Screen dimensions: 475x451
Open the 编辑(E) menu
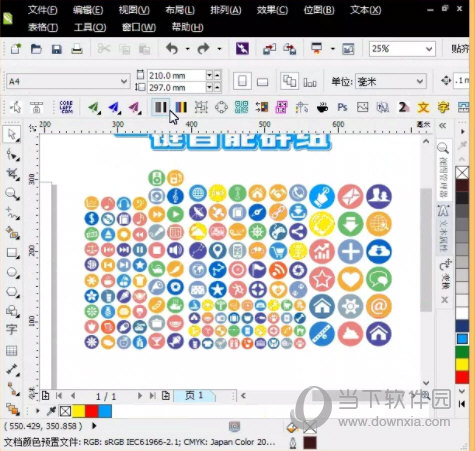pyautogui.click(x=88, y=10)
